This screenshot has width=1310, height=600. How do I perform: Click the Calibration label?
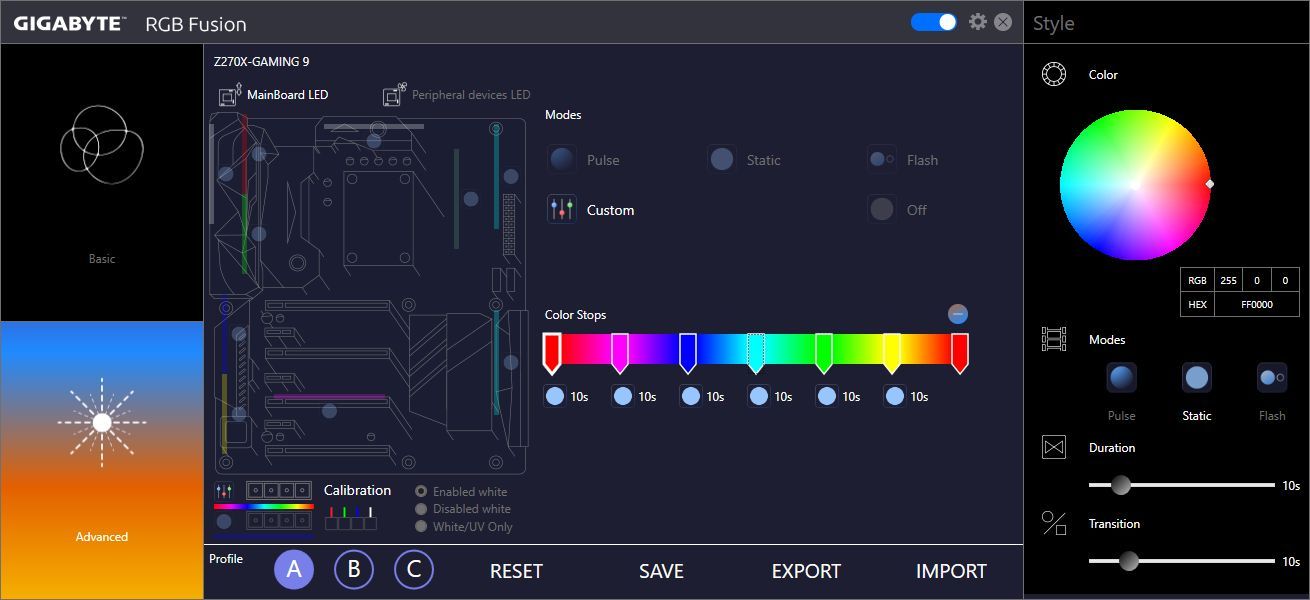357,490
